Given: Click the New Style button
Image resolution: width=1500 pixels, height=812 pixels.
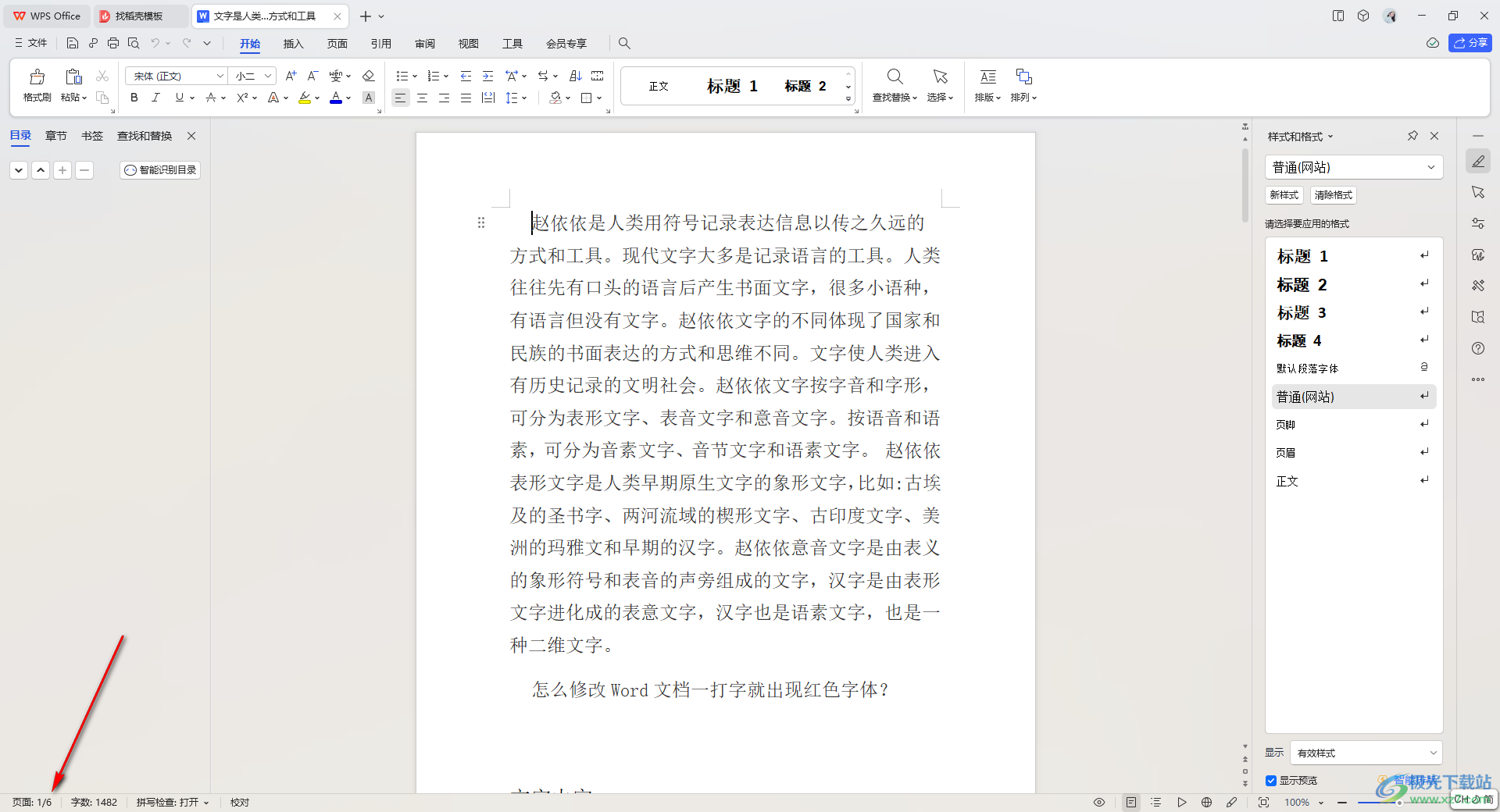Looking at the screenshot, I should coord(1284,195).
